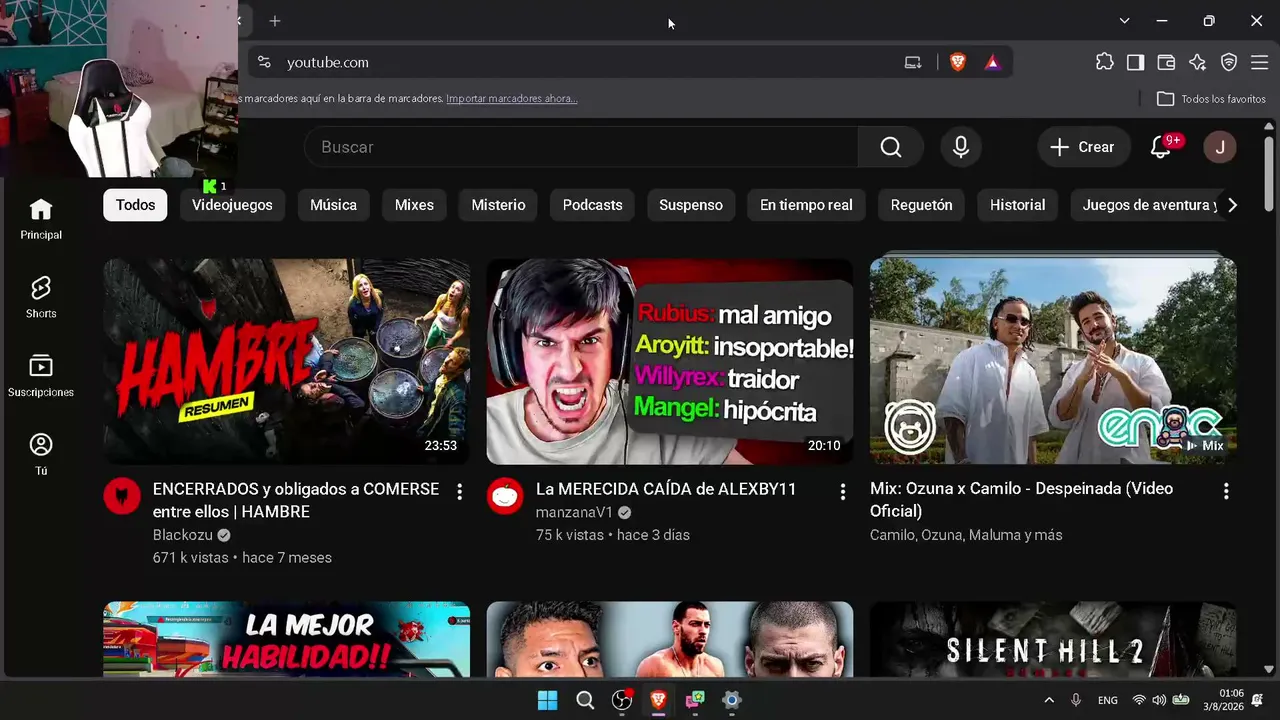Click the YouTube search magnifier button
Viewport: 1280px width, 720px height.
(x=891, y=147)
